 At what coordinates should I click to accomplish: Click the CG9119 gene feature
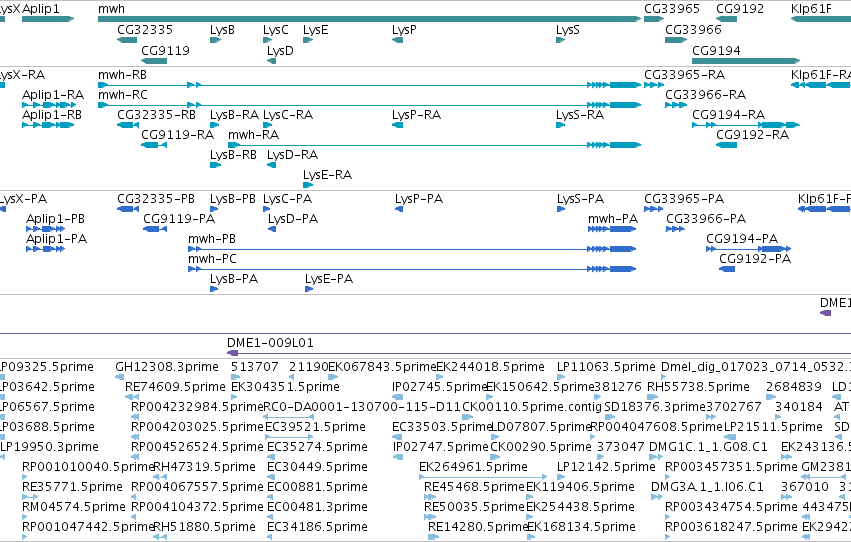point(154,61)
